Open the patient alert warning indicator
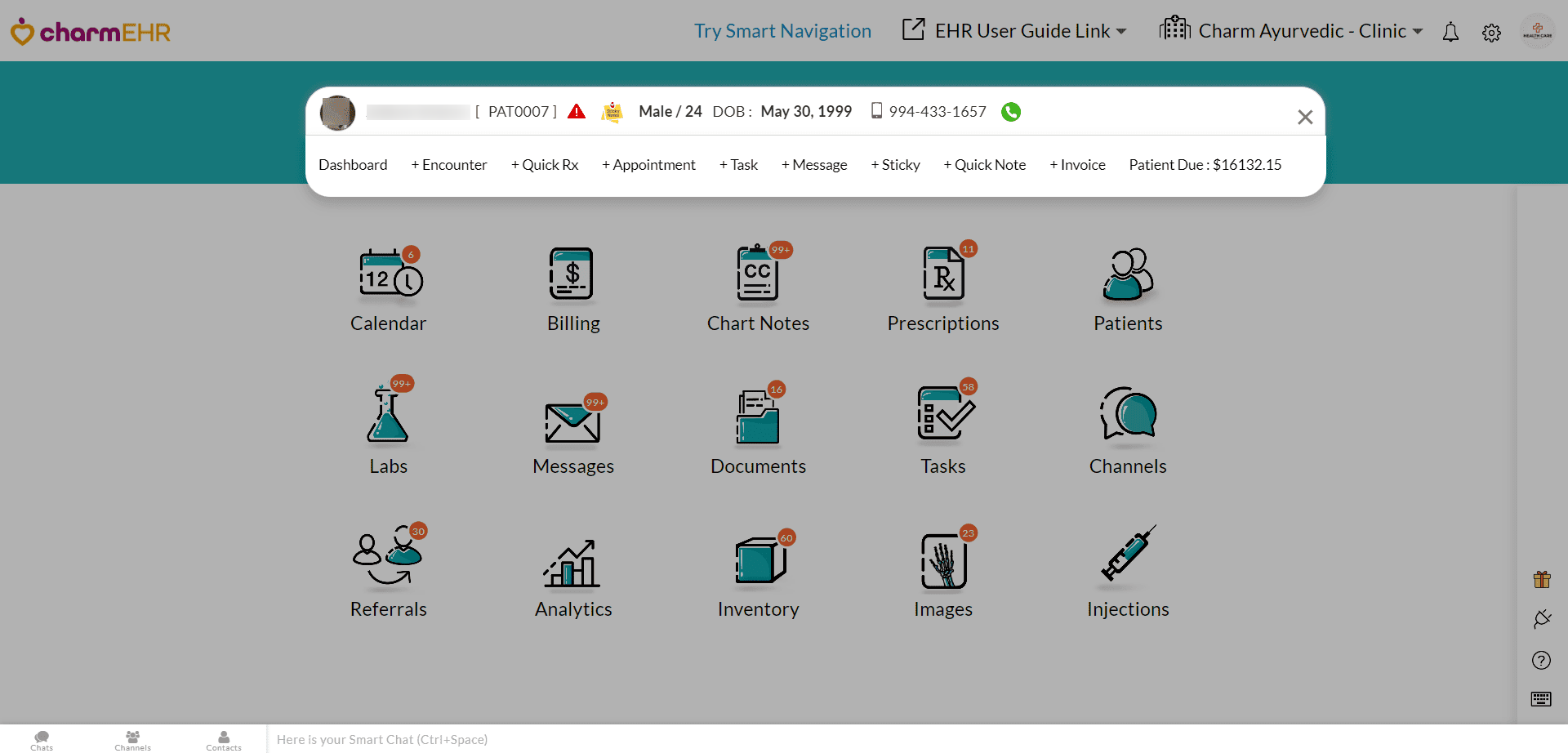The width and height of the screenshot is (1568, 753). 577,111
